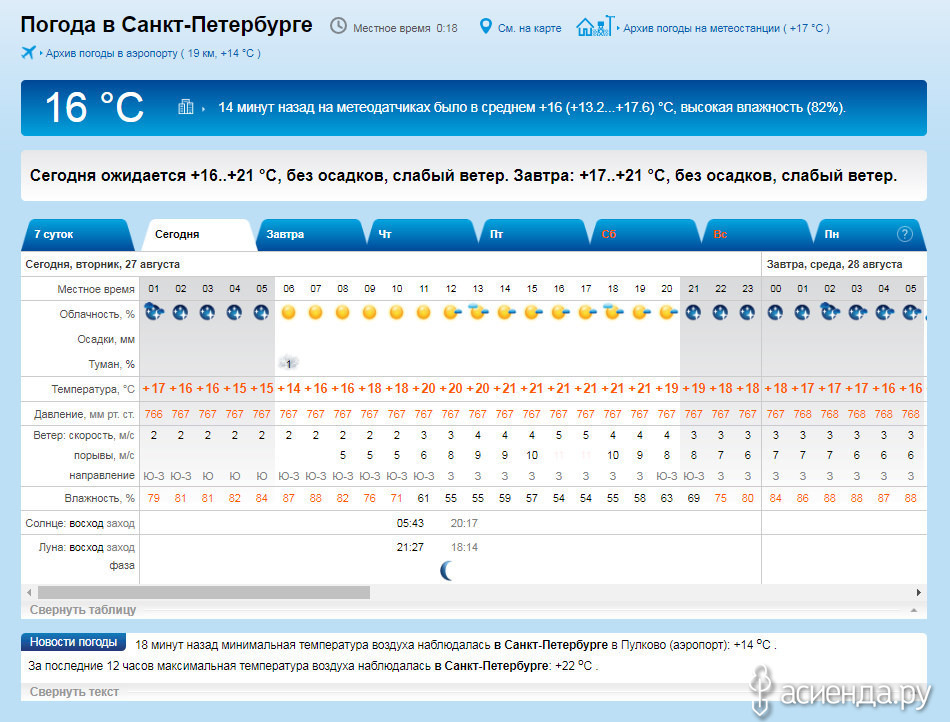Screen dimensions: 950x722
Task: Click the Завтра, среда, 28 августа header
Action: click(x=834, y=265)
